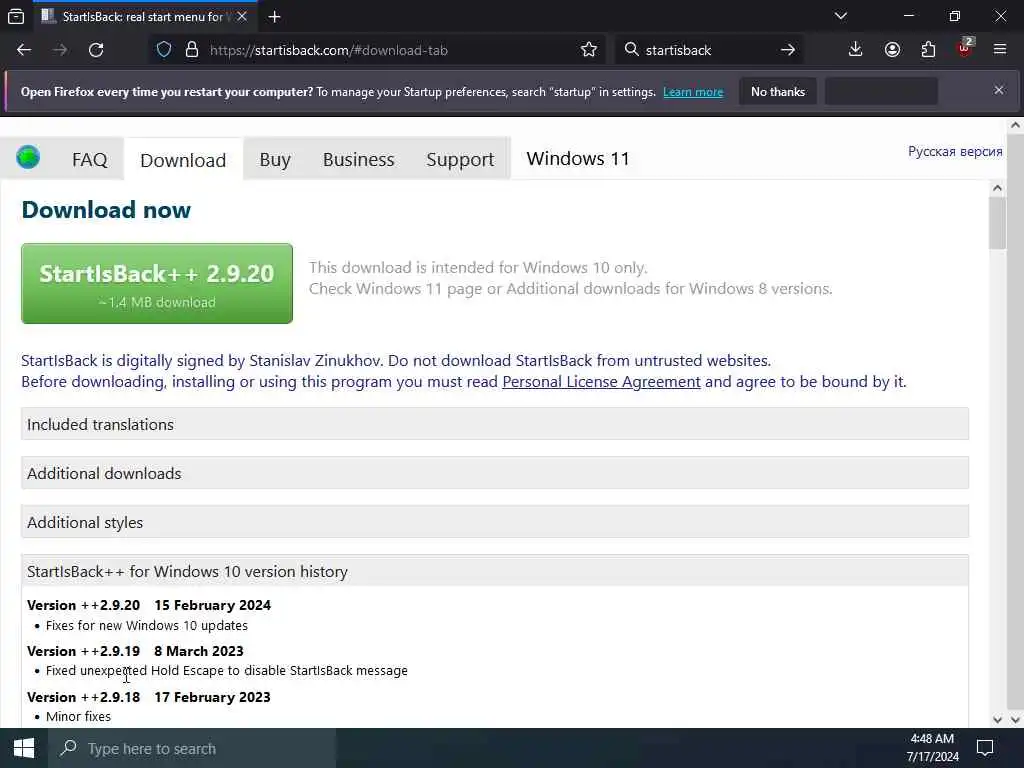
Task: Click the No thanks button
Action: [x=778, y=91]
